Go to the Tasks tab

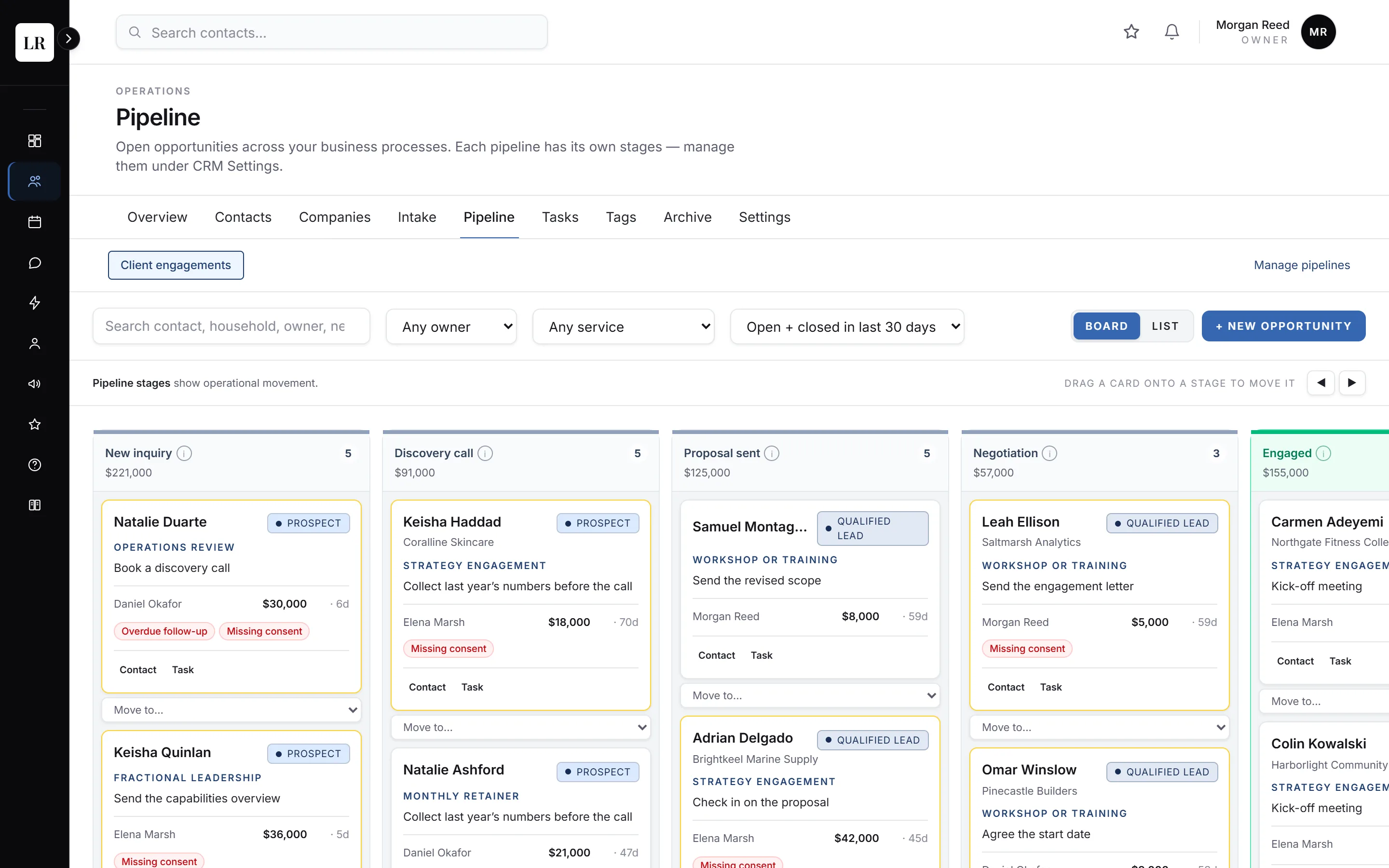pyautogui.click(x=559, y=217)
